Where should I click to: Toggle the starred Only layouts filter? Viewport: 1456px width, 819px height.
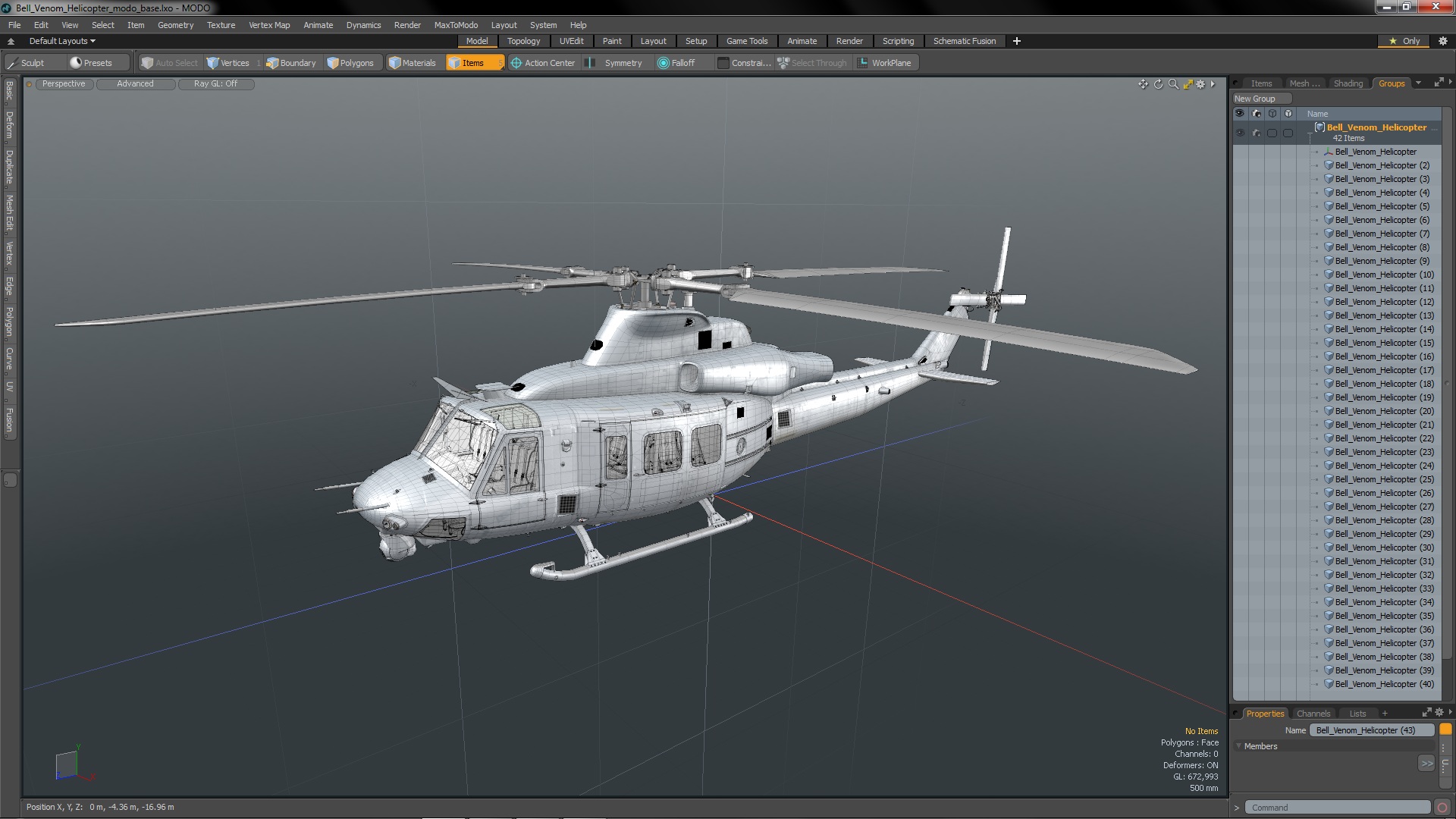click(x=1404, y=41)
